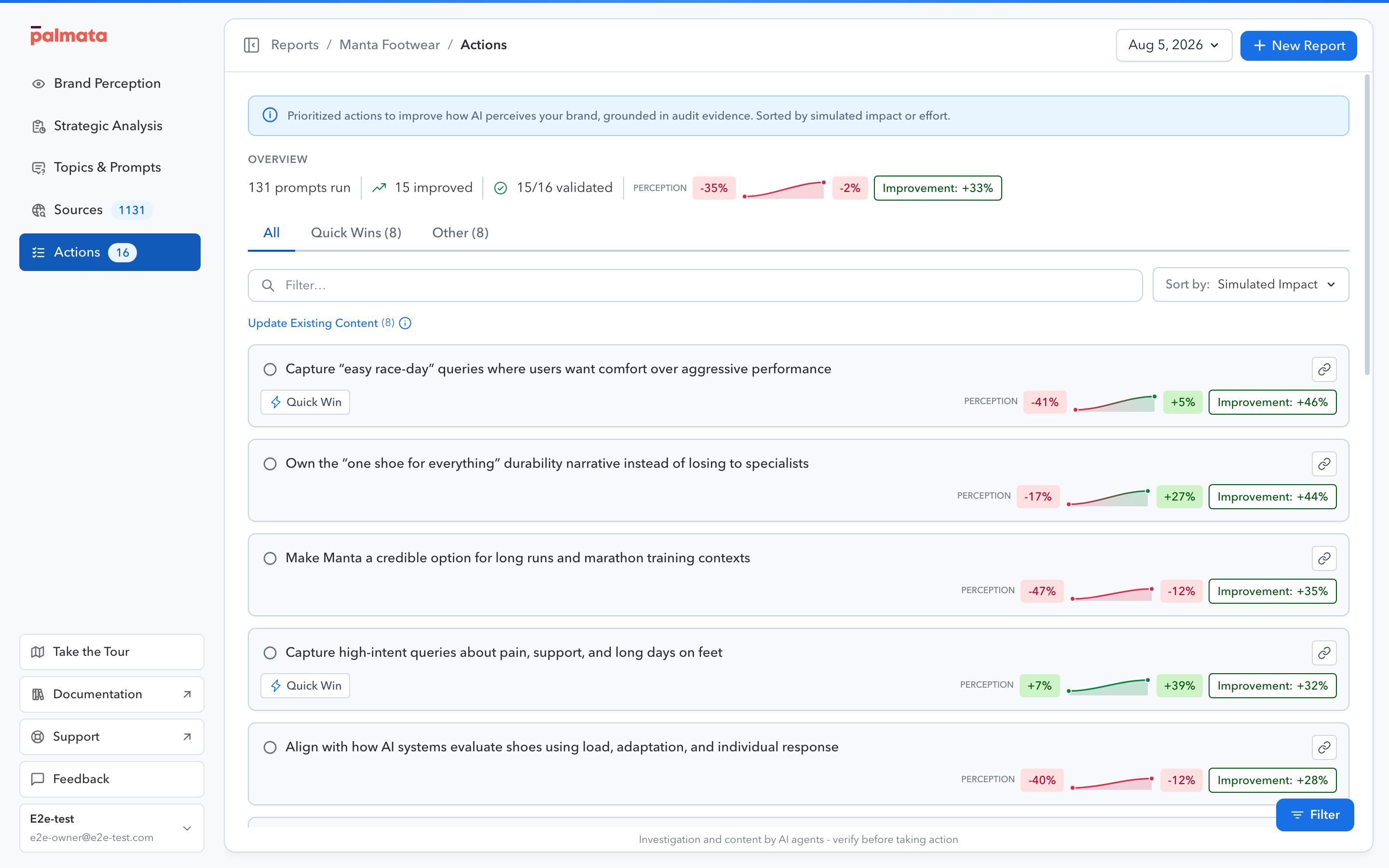The height and width of the screenshot is (868, 1389).
Task: Mark "one shoe for everything" action complete
Action: click(270, 464)
